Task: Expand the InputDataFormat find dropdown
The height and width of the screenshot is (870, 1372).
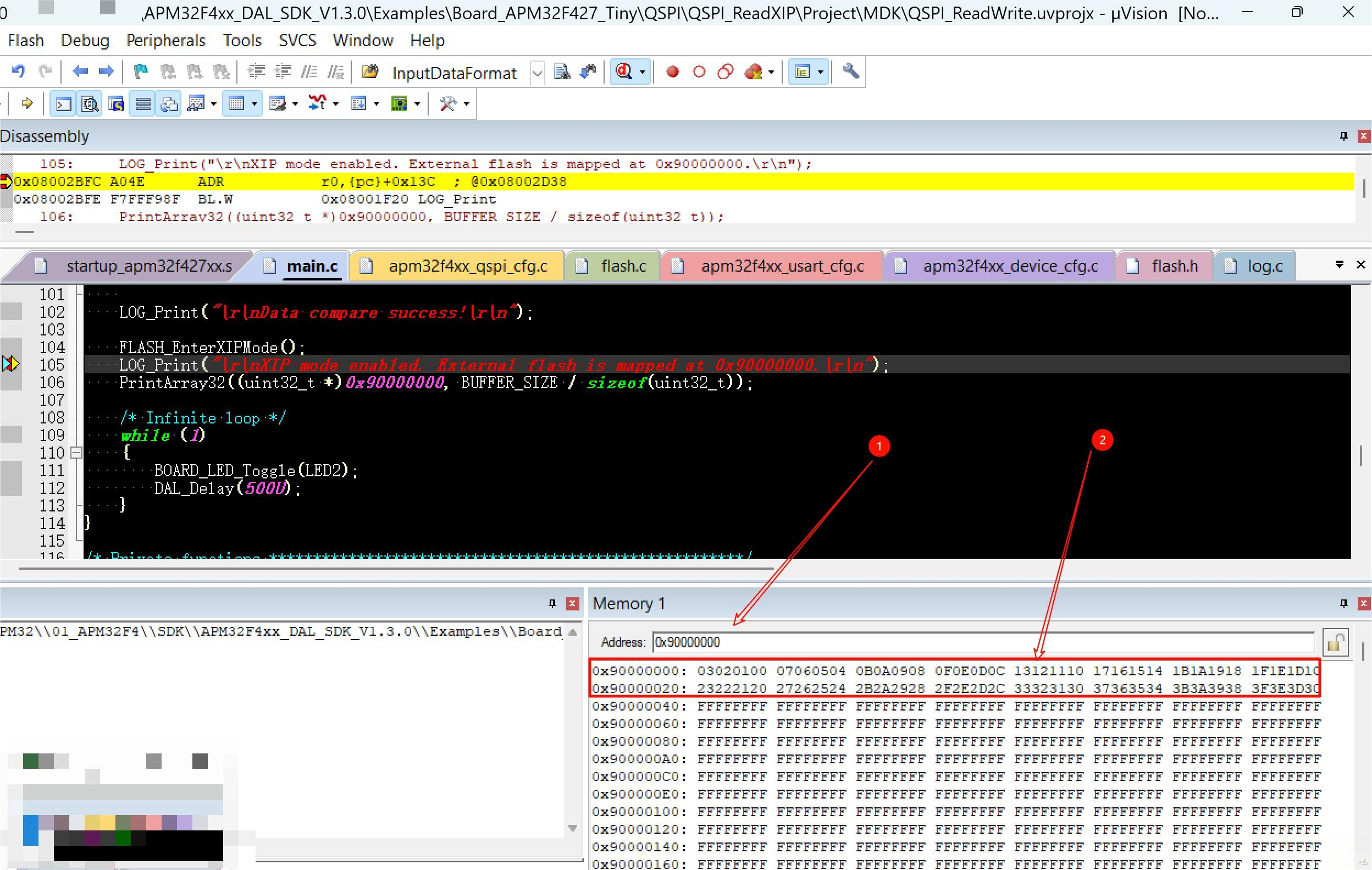Action: [536, 73]
